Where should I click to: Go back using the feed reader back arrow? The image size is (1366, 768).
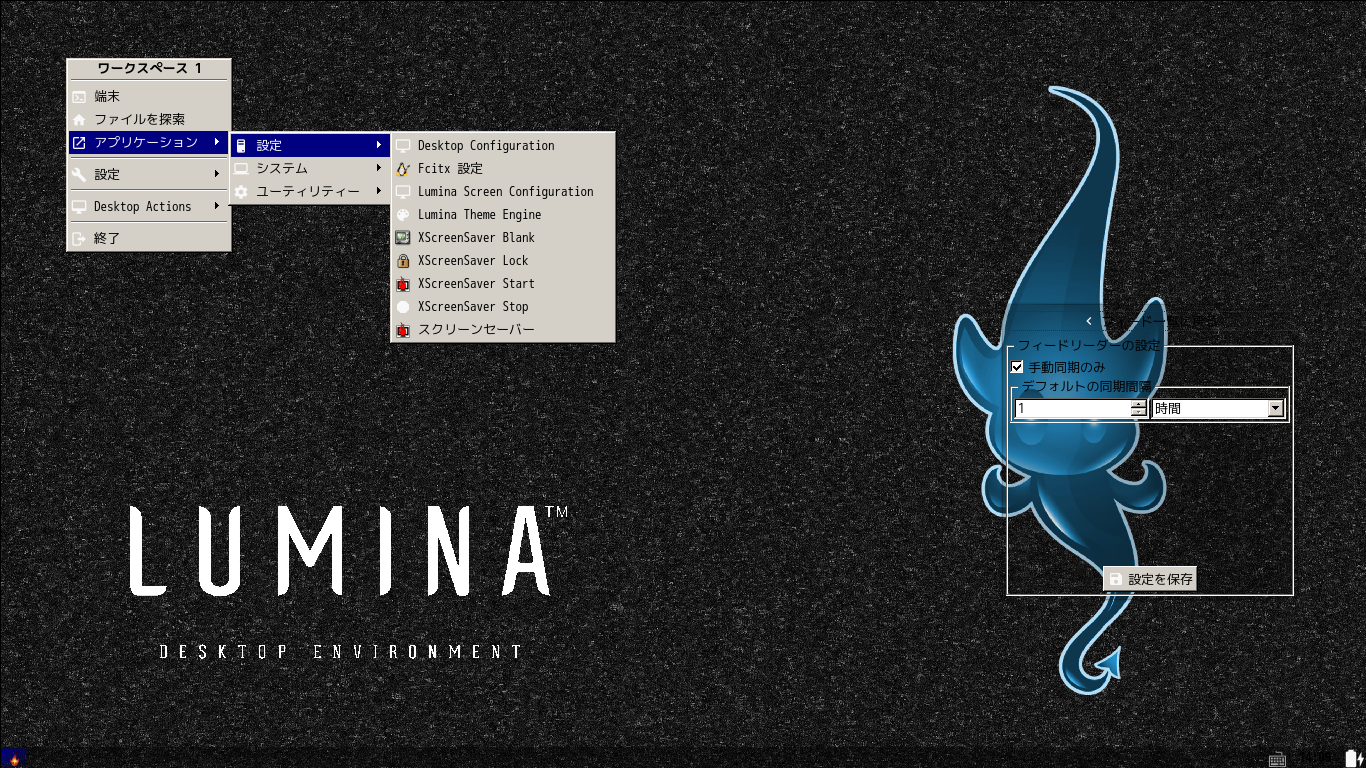[x=1088, y=321]
